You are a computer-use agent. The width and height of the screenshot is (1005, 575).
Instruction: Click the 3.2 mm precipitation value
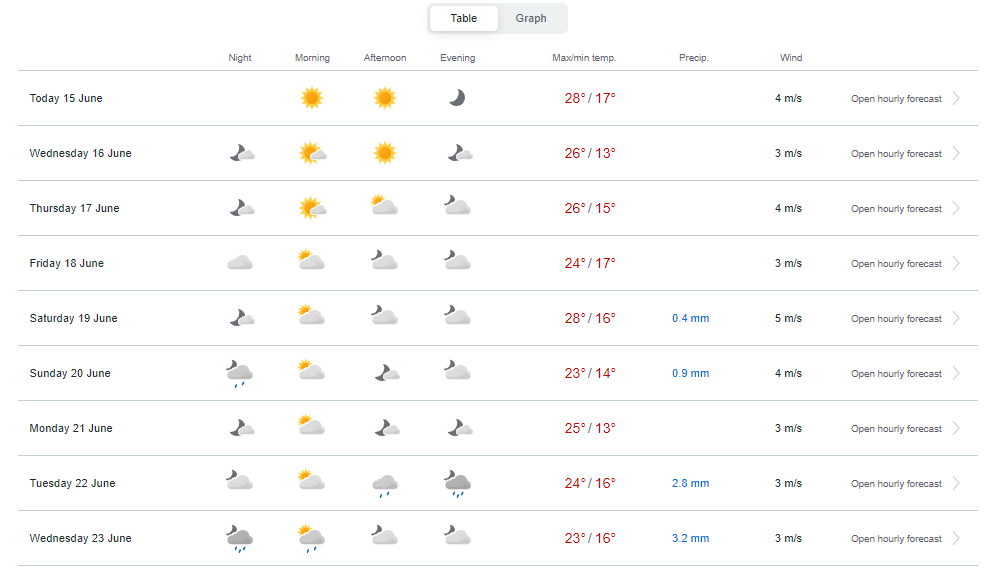point(690,538)
